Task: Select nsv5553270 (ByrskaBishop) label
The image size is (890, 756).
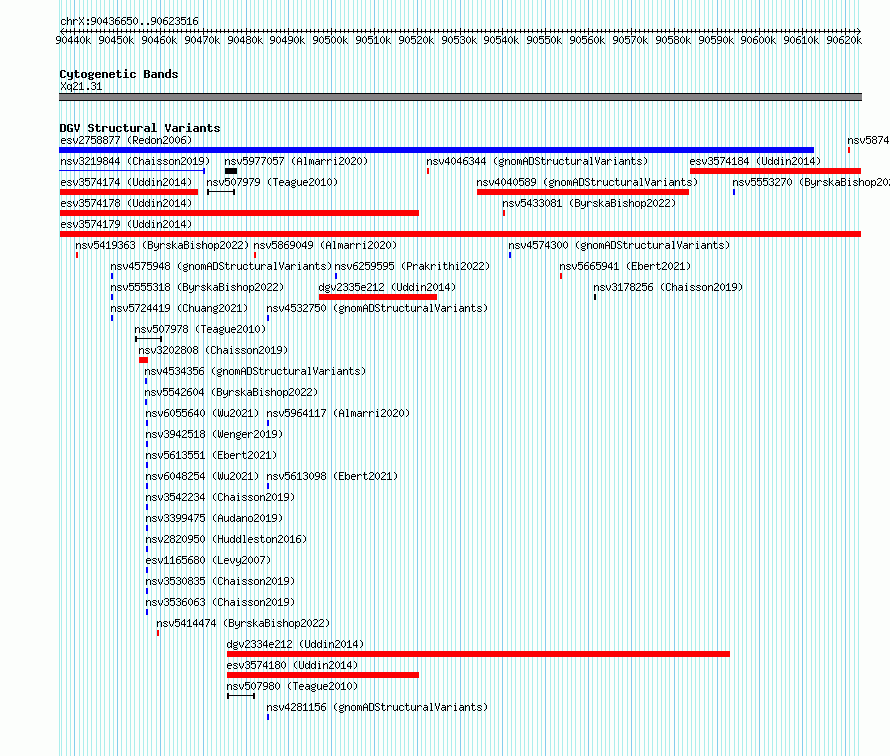Action: pos(811,182)
